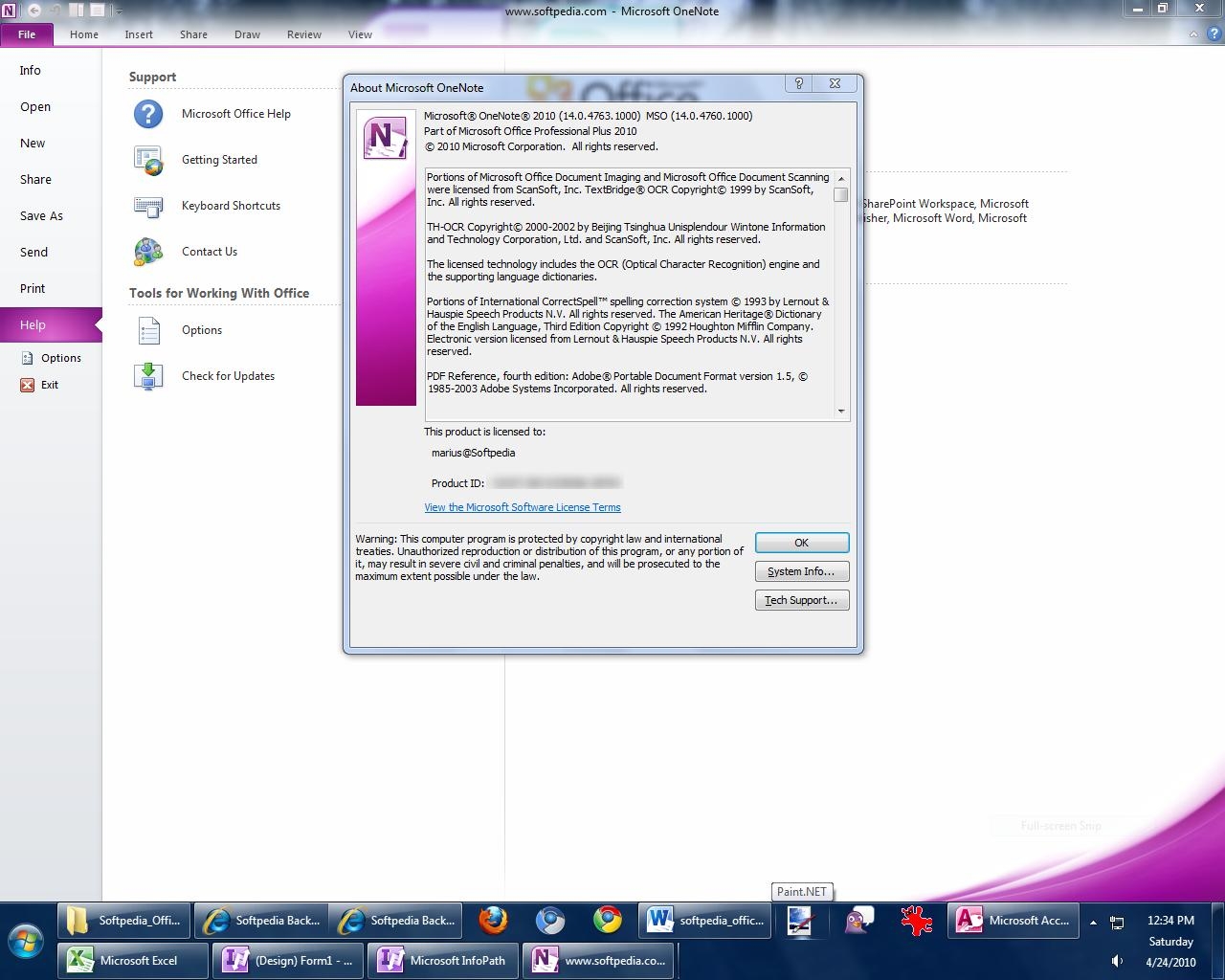Switch to the Insert ribbon tab
Screen dimensions: 1225x980
tap(139, 34)
